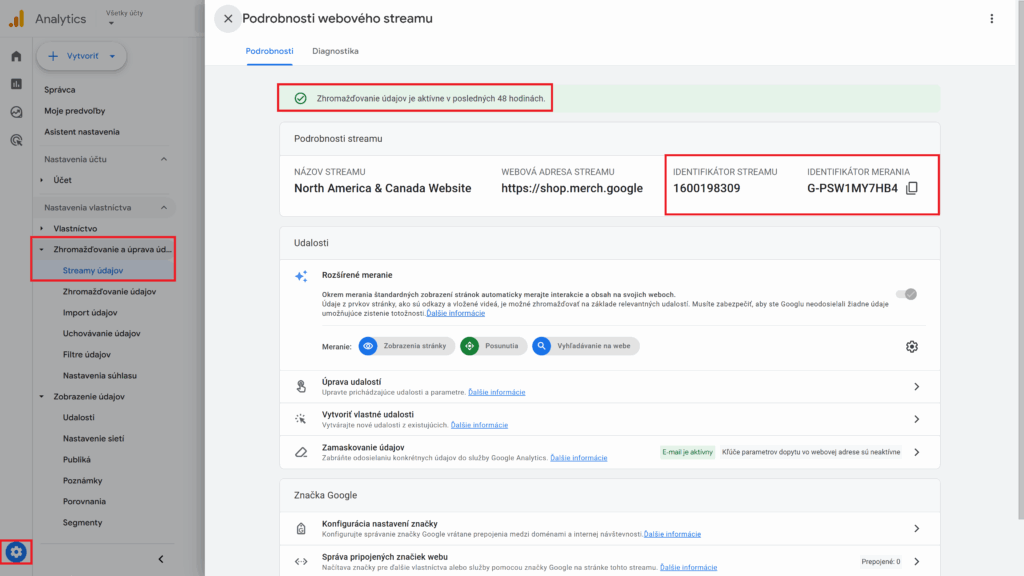Open Publiká menu item
The height and width of the screenshot is (576, 1024).
click(76, 460)
